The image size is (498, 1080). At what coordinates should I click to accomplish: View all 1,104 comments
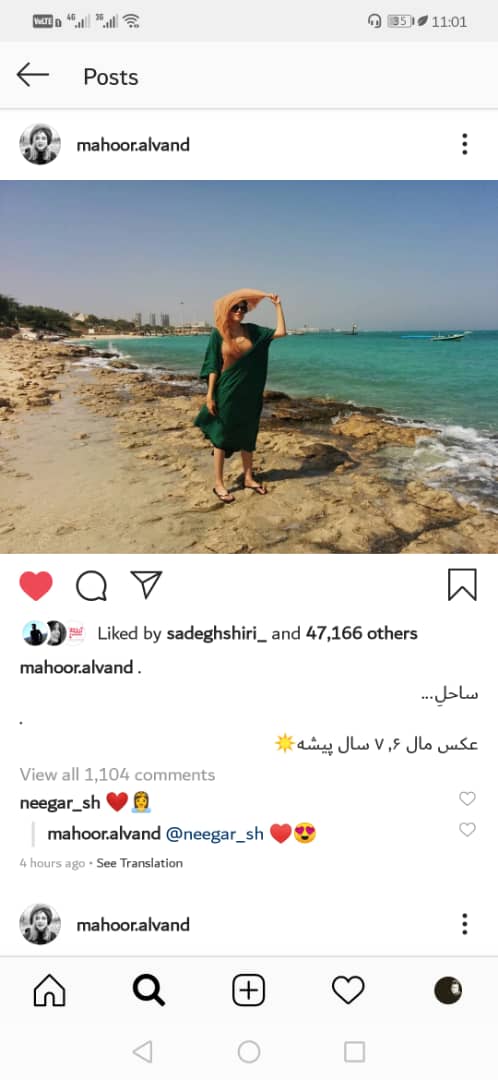pyautogui.click(x=117, y=774)
